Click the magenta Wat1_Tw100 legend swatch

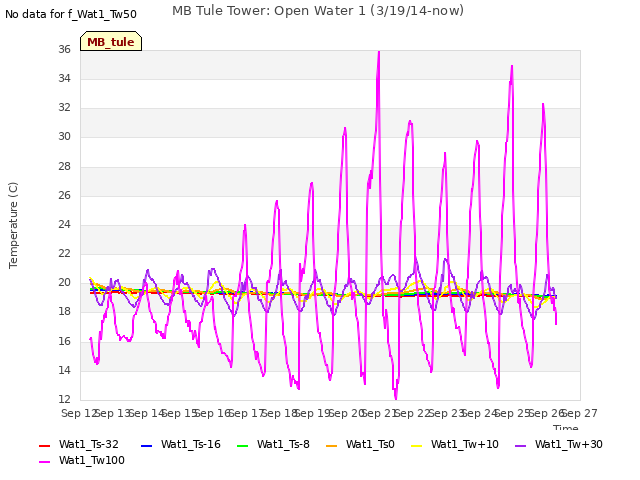click(x=44, y=462)
